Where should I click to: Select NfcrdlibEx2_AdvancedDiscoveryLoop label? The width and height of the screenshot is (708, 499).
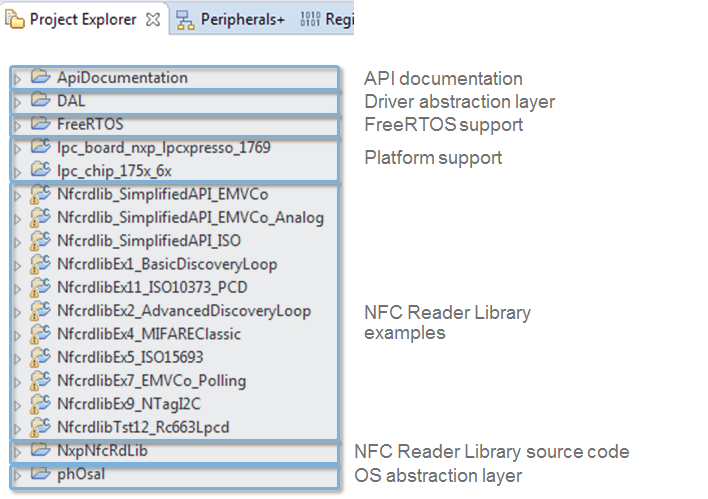point(184,311)
